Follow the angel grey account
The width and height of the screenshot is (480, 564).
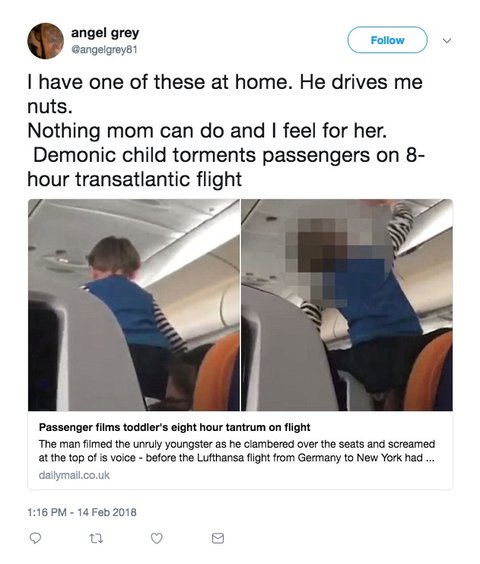tap(387, 40)
